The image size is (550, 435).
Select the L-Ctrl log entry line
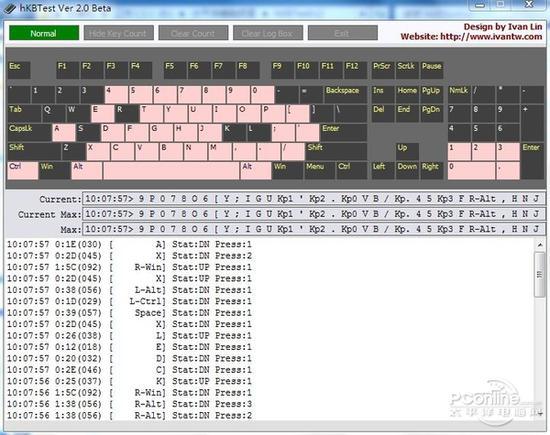129,301
